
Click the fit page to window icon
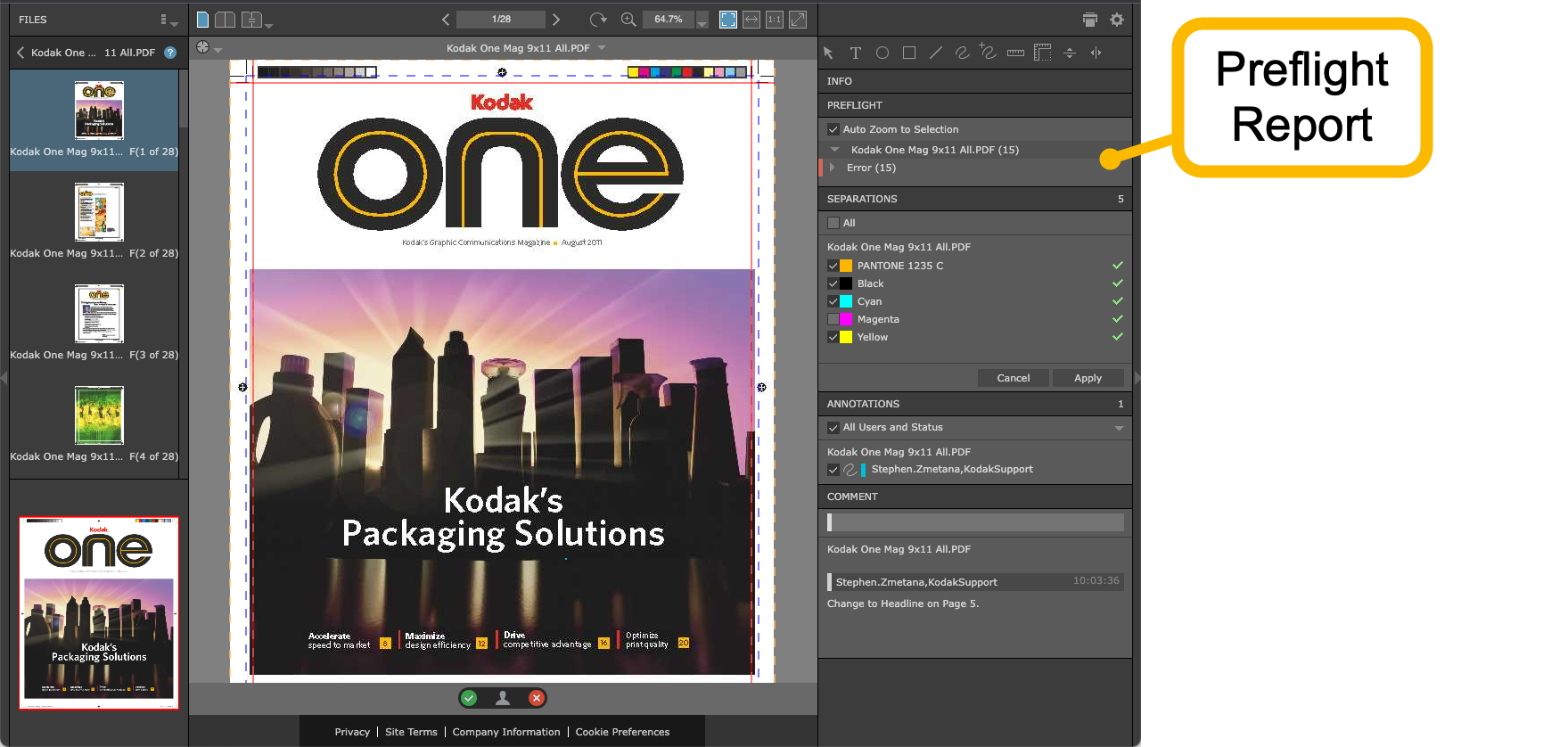[x=728, y=19]
